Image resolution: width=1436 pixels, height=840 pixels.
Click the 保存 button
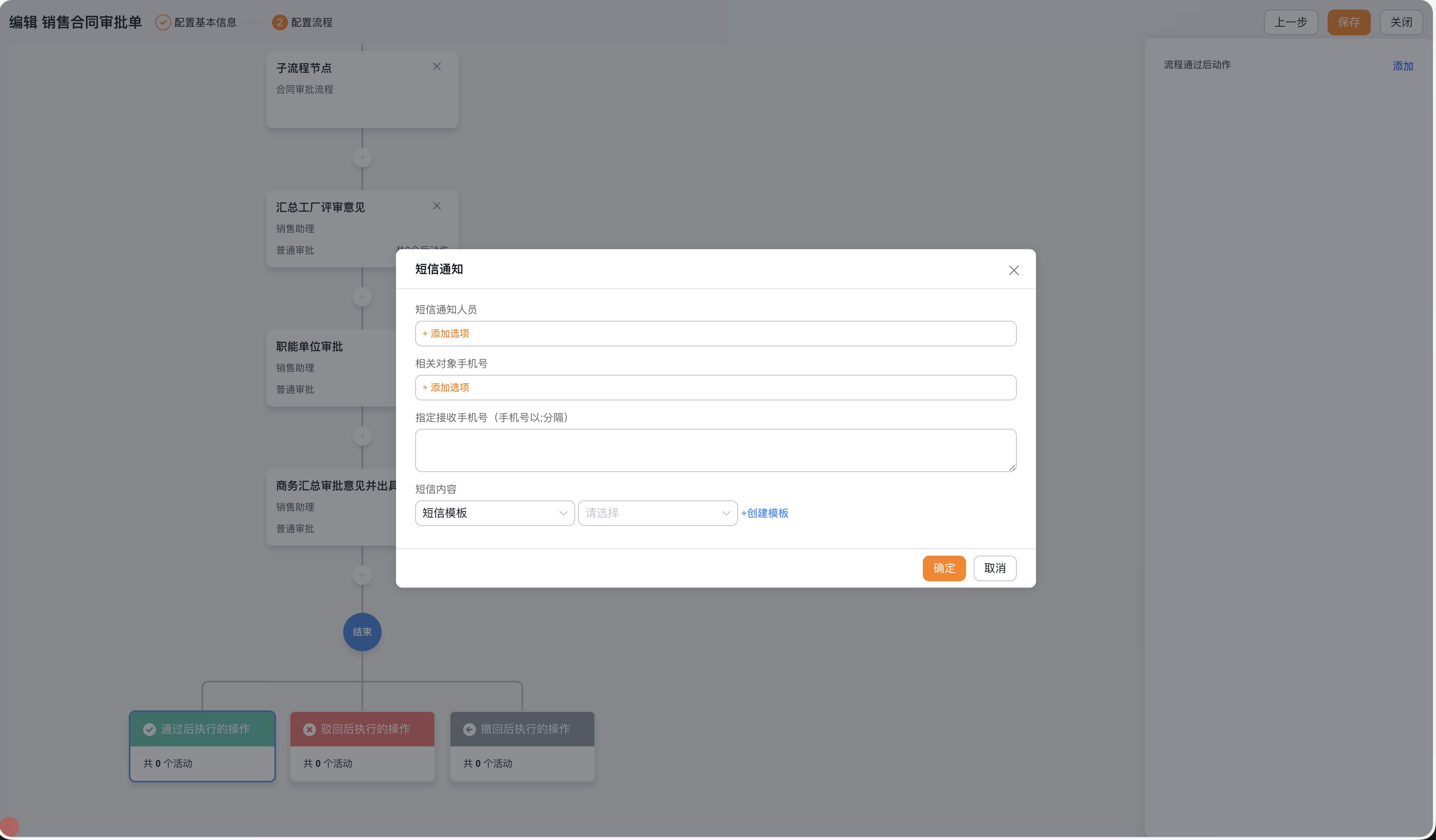tap(1349, 22)
